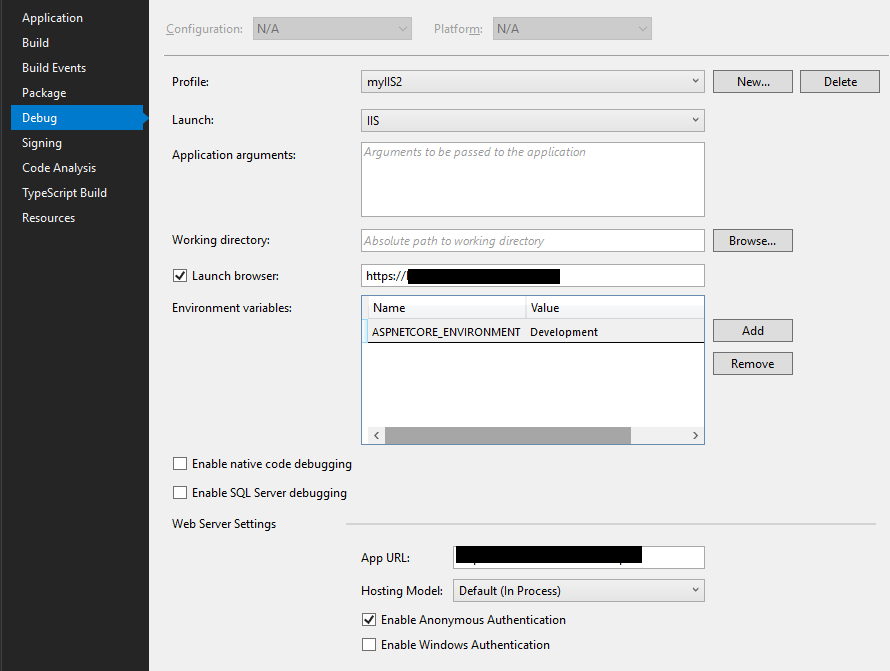
Task: Switch to the Build tab
Action: point(35,43)
